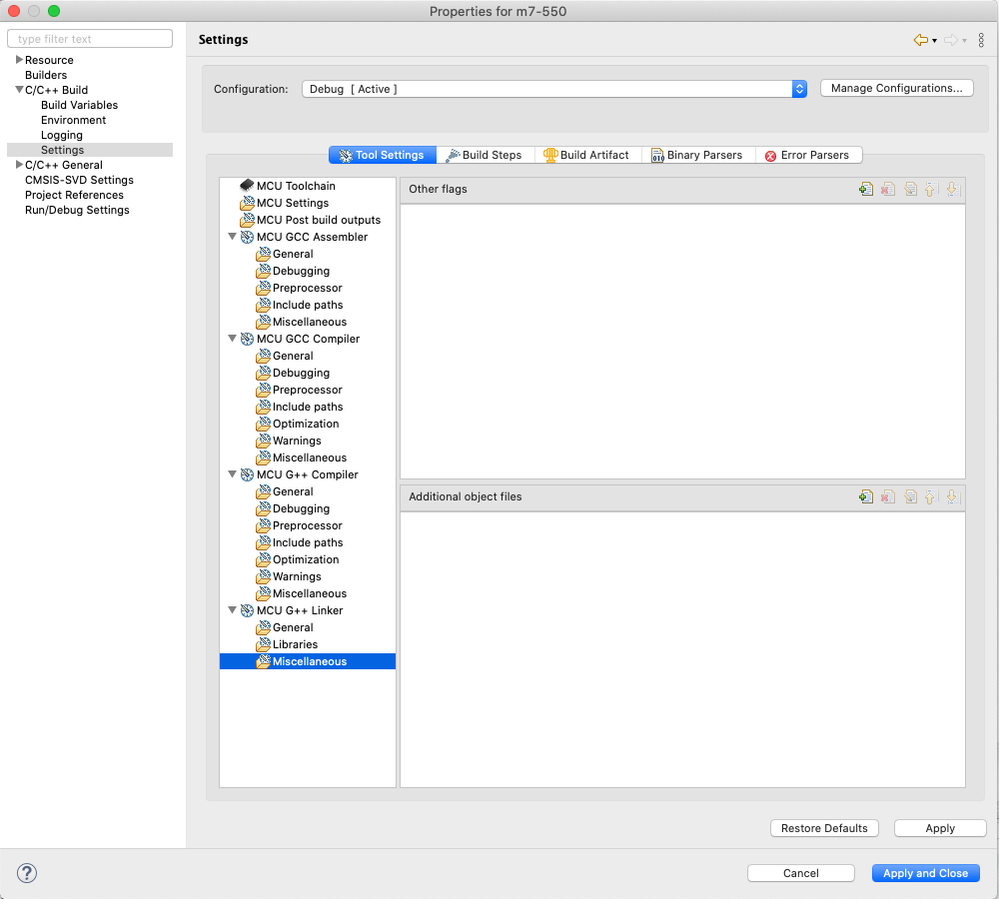Move Other flags entry down
Screen dimensions: 999x899
[952, 189]
